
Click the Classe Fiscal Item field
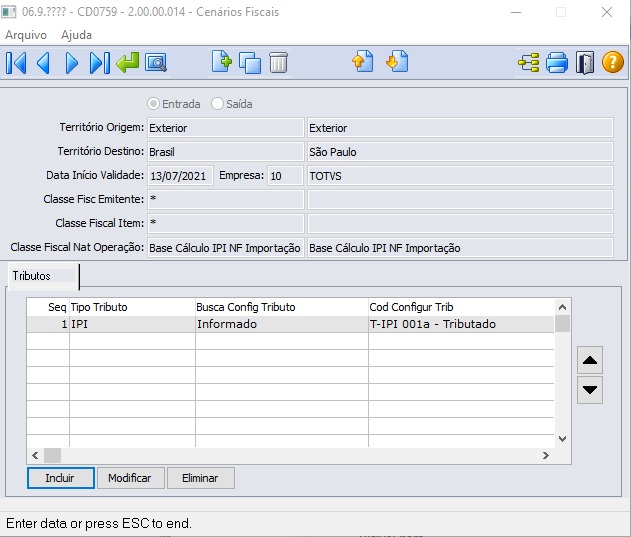pos(226,224)
